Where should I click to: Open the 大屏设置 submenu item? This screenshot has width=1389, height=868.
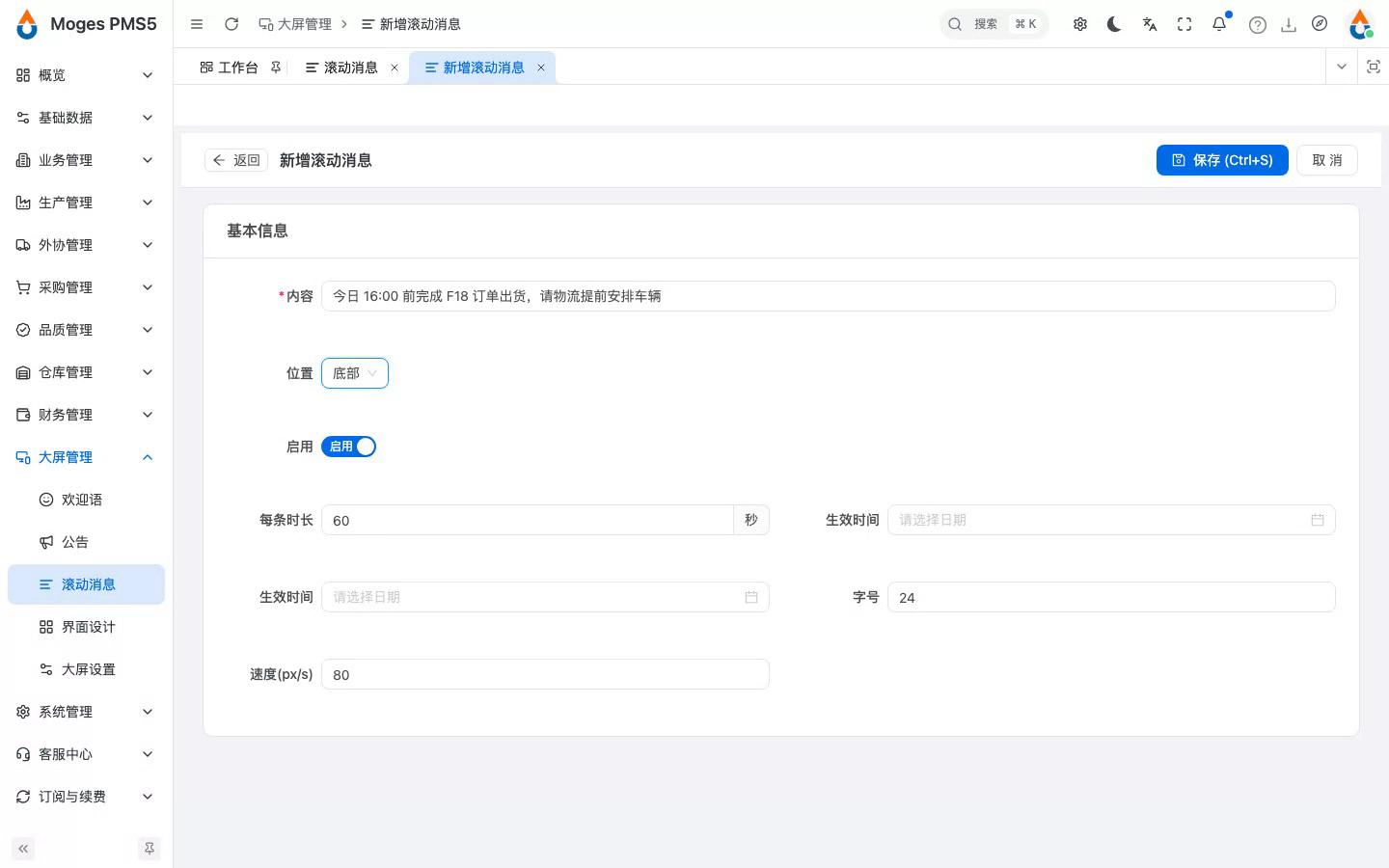[x=86, y=669]
